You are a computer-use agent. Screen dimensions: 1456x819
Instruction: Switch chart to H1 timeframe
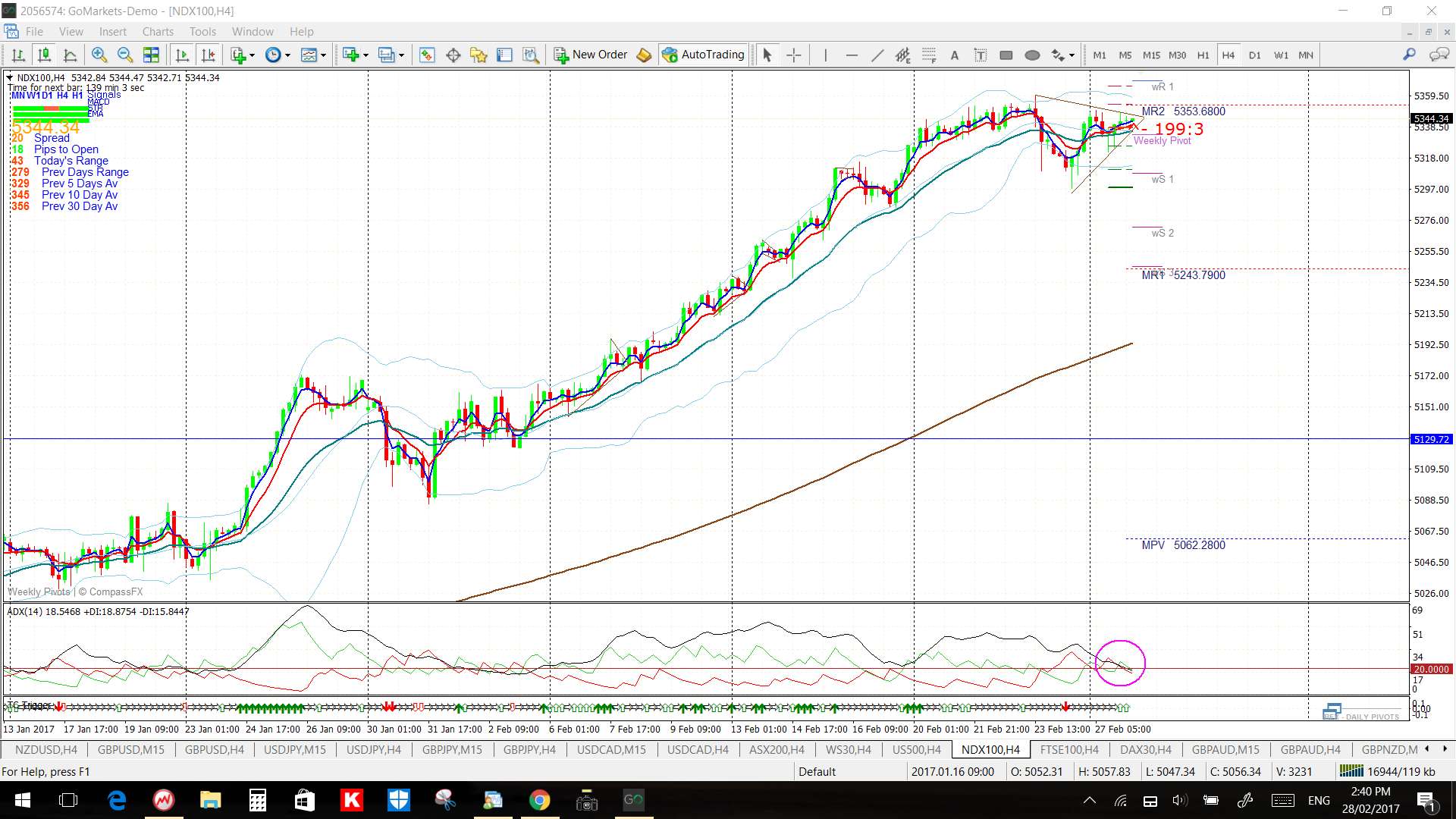coord(1203,55)
